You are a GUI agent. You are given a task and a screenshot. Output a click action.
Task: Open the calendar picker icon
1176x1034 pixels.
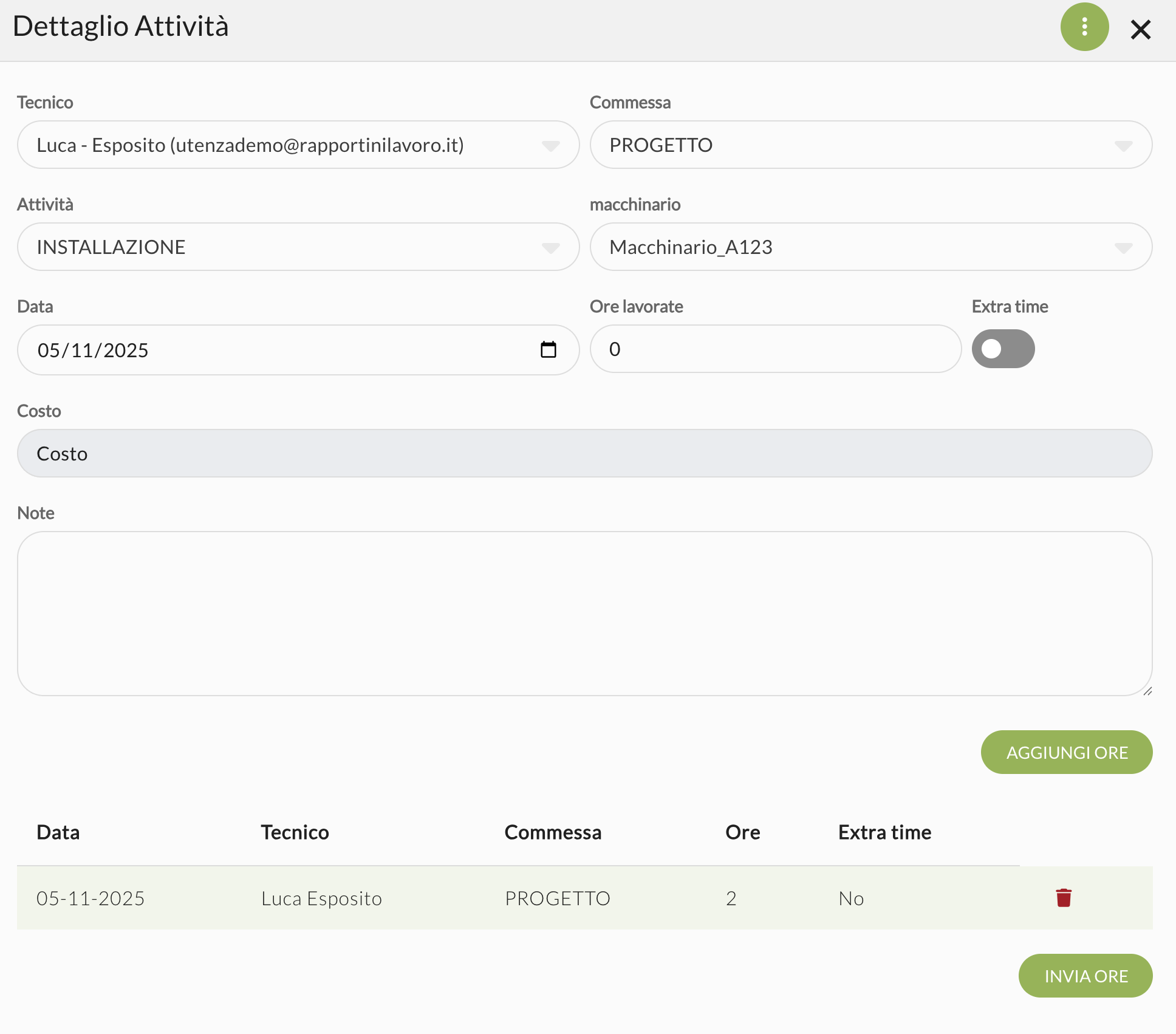pyautogui.click(x=548, y=350)
